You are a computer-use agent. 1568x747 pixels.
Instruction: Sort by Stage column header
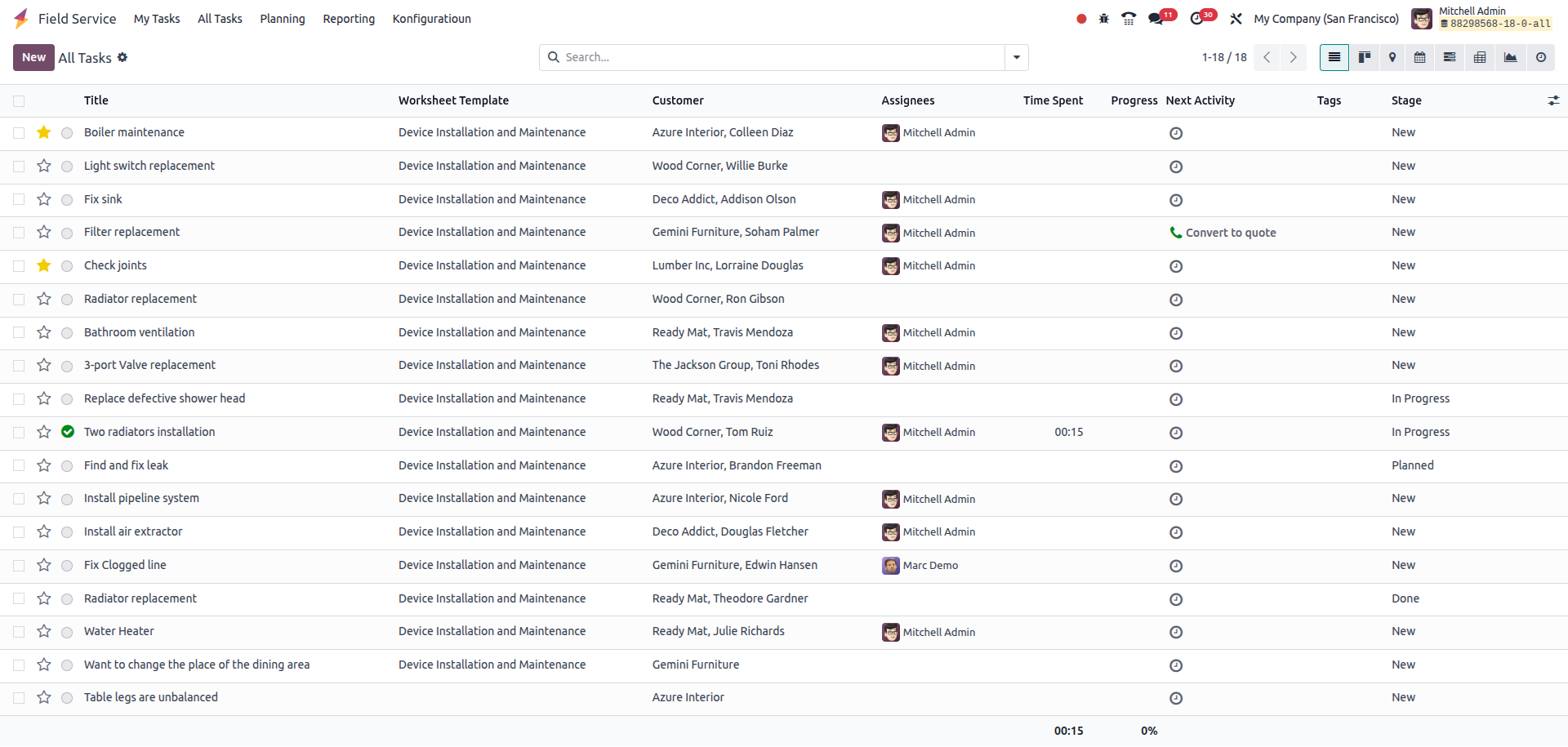click(1406, 100)
